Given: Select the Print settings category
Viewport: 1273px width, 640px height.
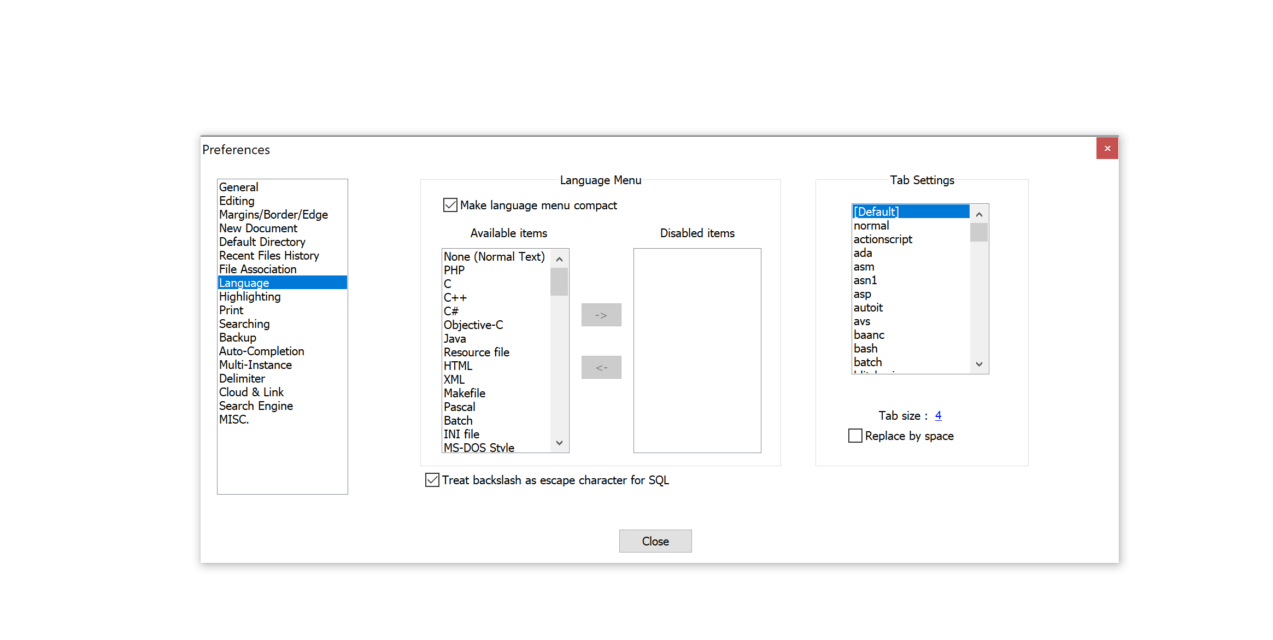Looking at the screenshot, I should [231, 310].
